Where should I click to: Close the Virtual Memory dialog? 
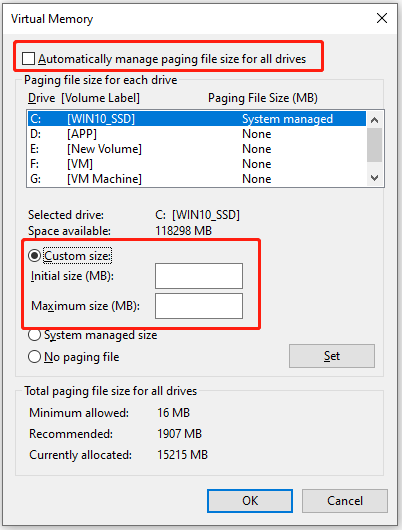[382, 18]
